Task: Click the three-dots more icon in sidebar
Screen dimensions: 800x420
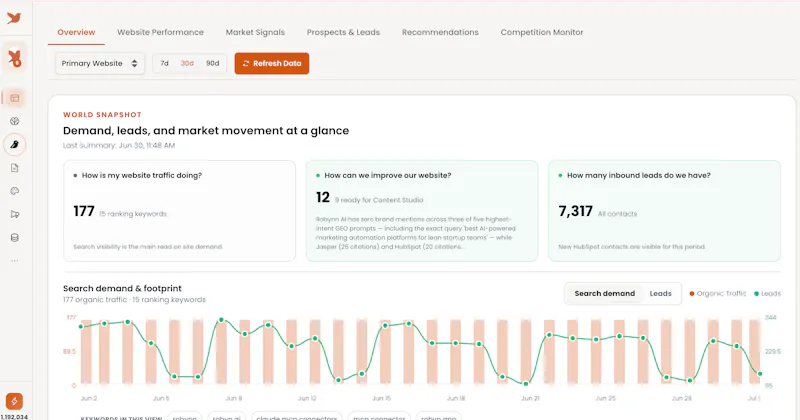Action: tap(15, 261)
